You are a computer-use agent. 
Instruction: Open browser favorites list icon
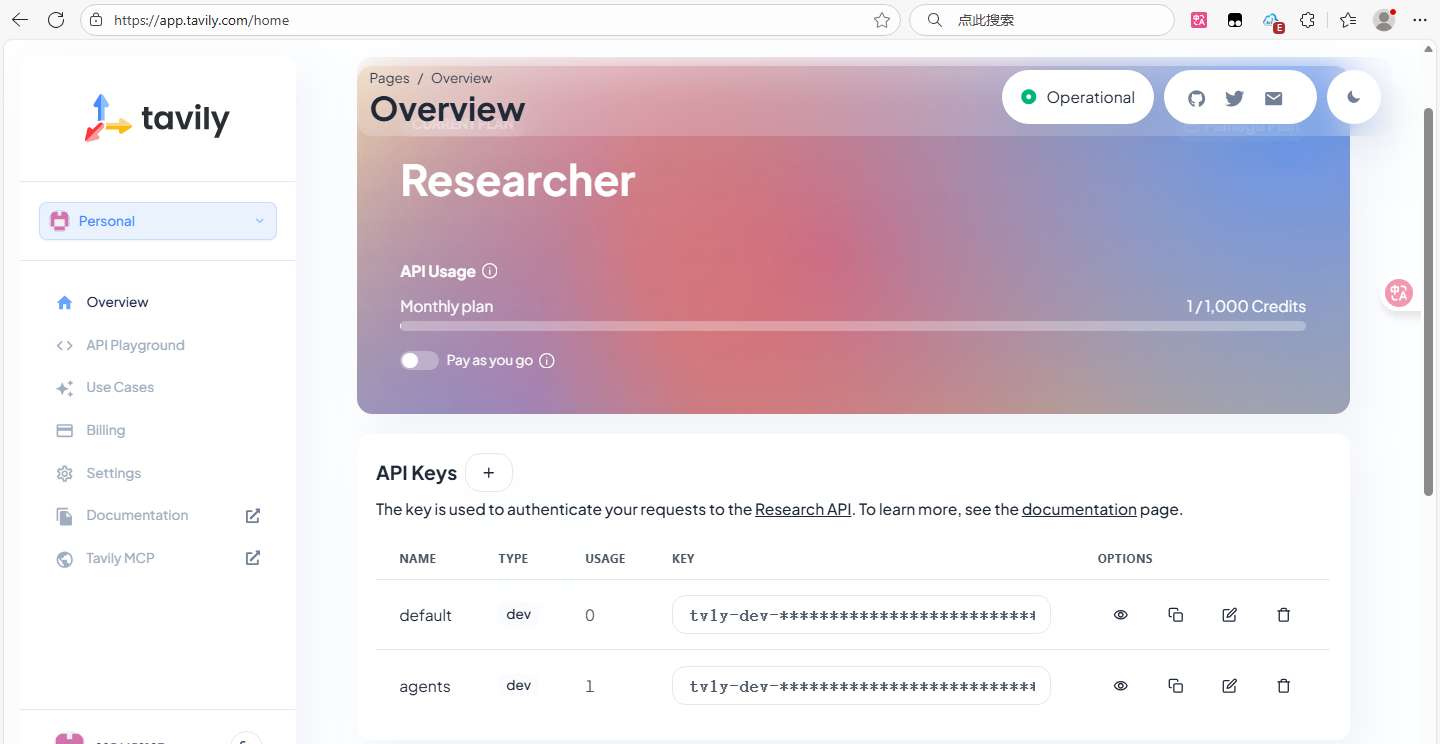(x=1347, y=20)
